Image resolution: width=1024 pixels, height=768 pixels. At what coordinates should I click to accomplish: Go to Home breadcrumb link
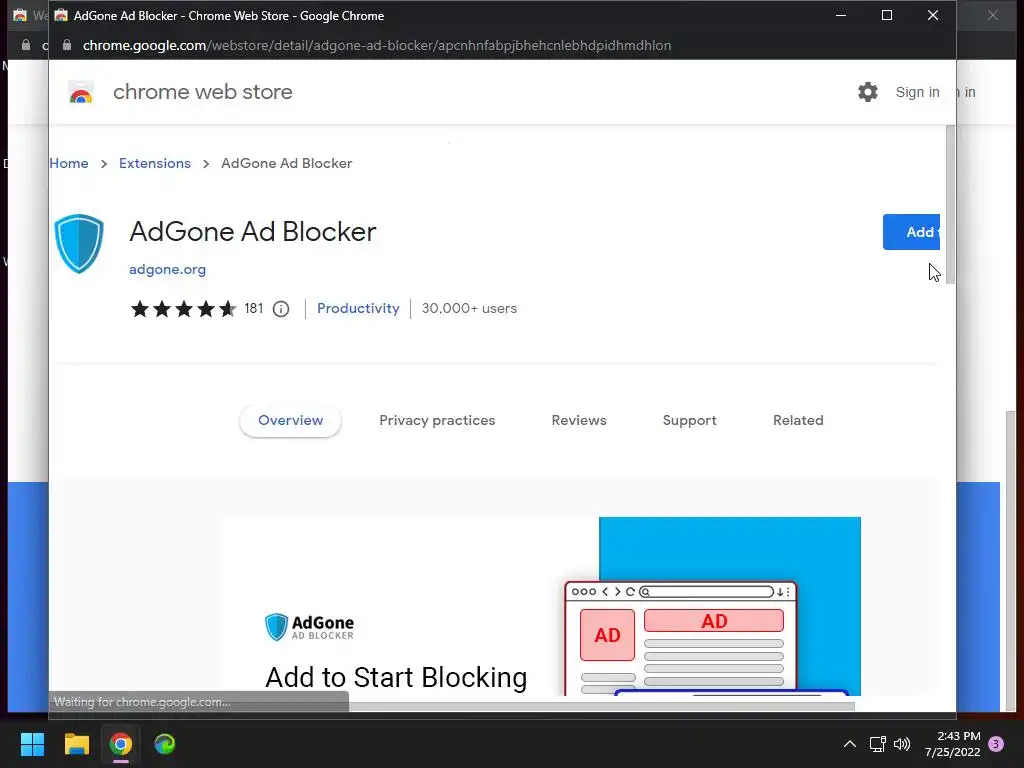(69, 163)
